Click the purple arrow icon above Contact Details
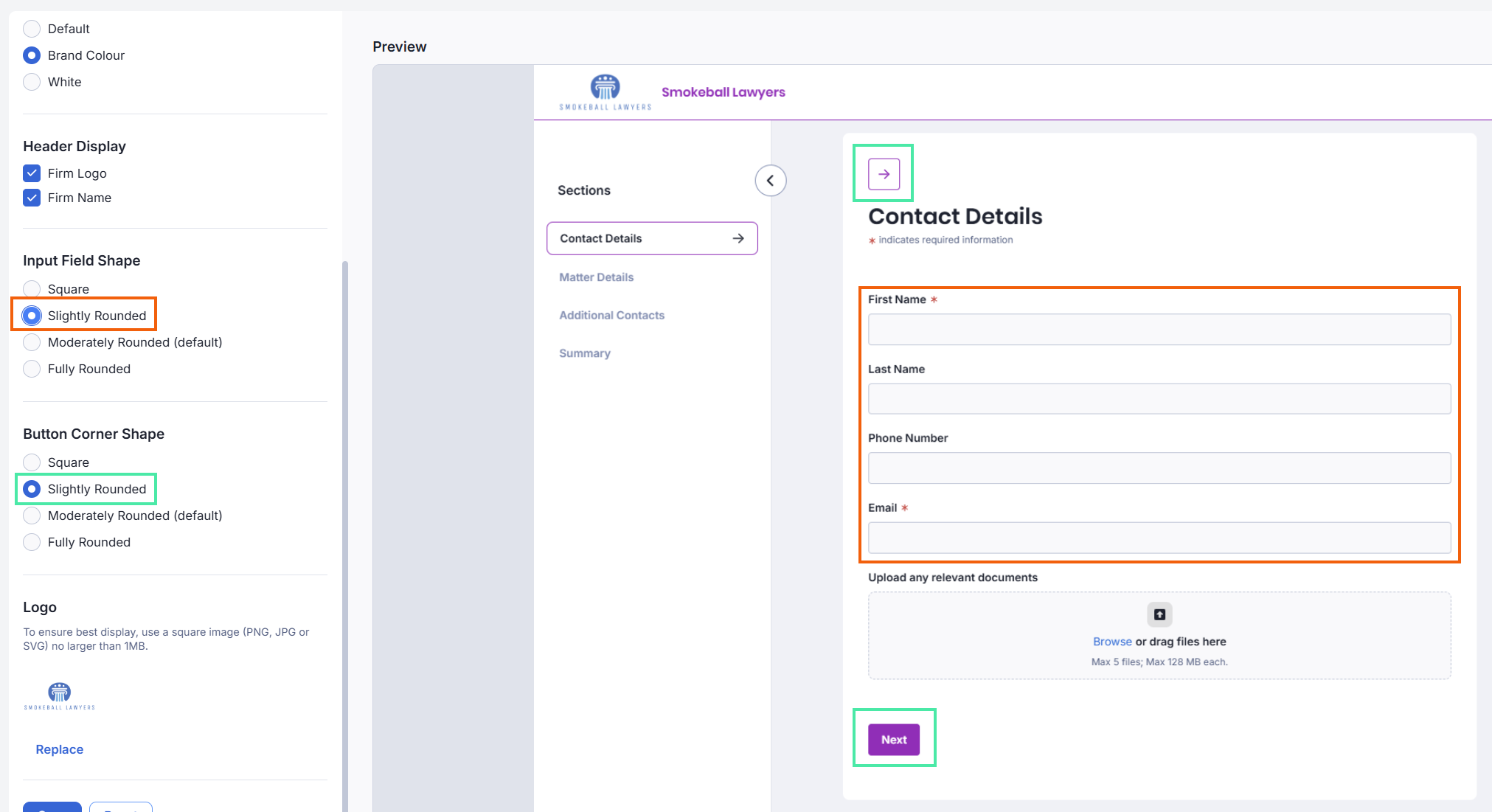 coord(884,174)
